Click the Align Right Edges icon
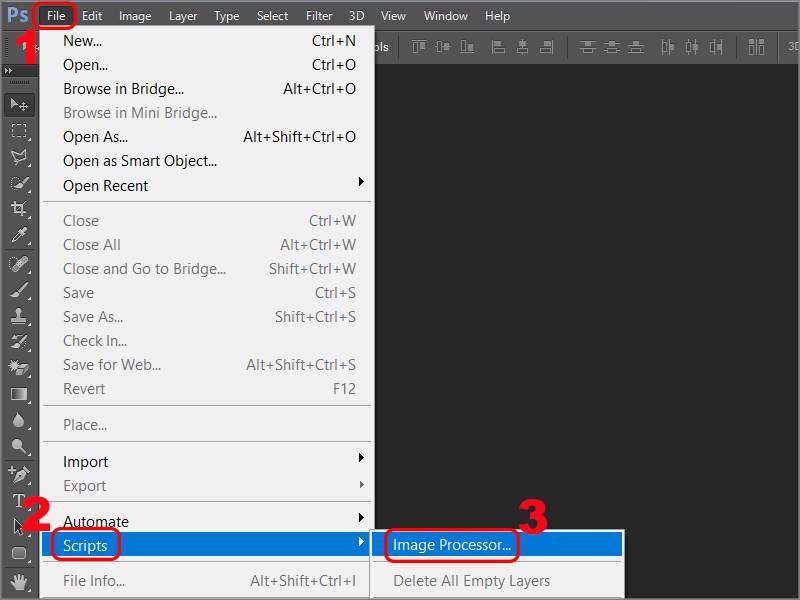Screen dimensions: 800x600 coord(546,47)
